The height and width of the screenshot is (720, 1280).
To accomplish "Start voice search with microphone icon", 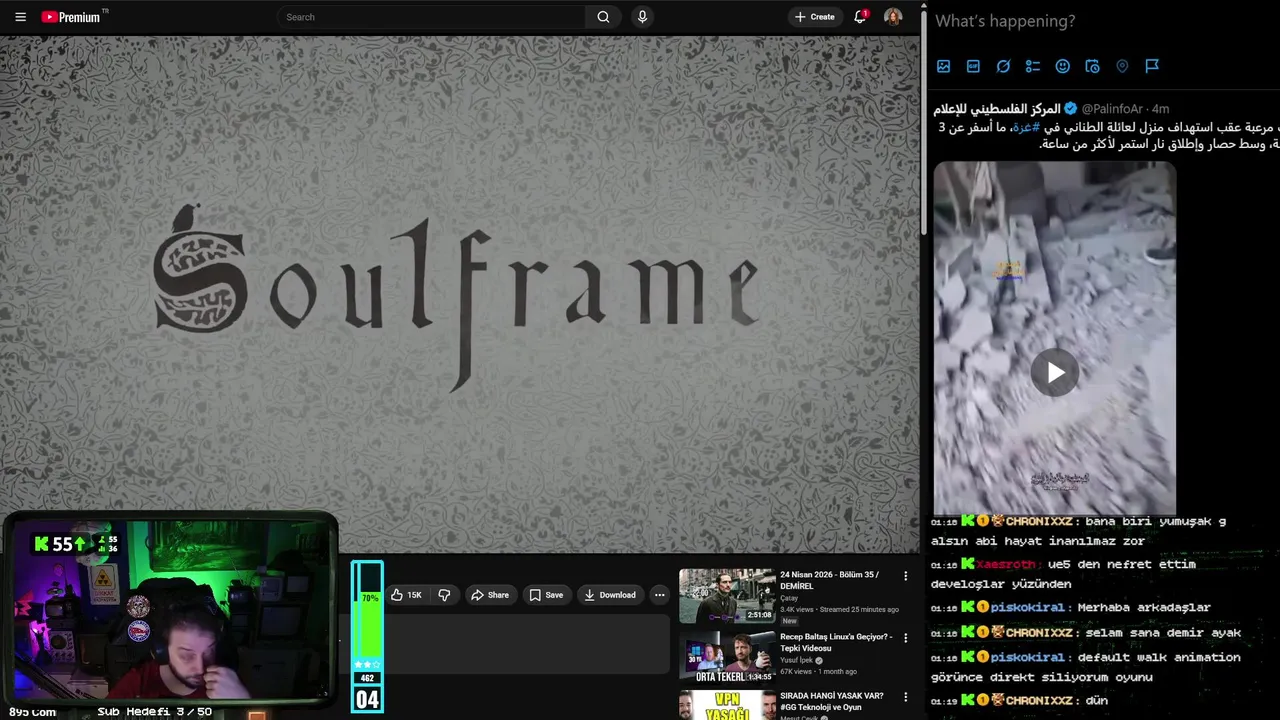I will tap(642, 17).
